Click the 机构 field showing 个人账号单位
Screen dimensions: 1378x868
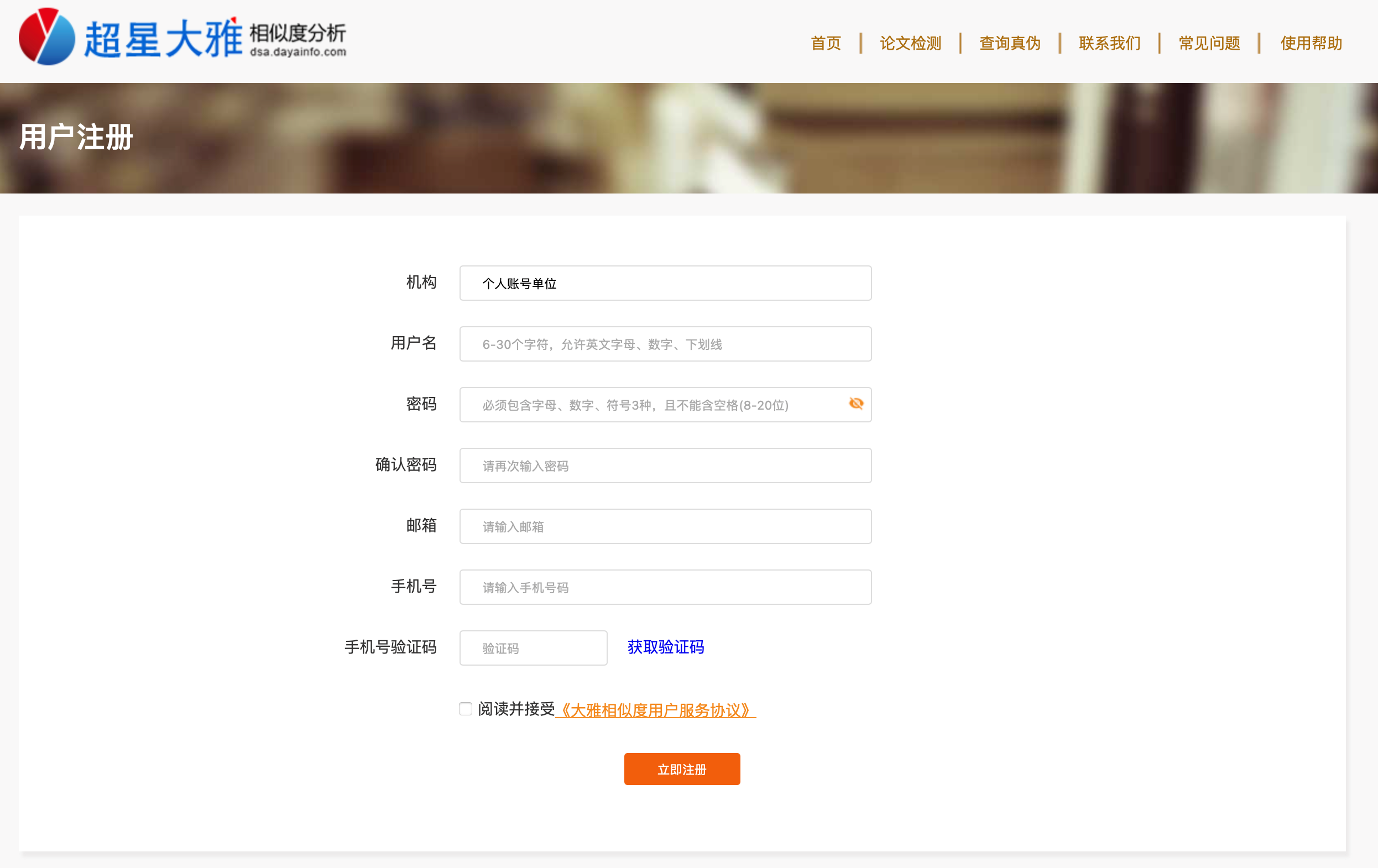665,283
